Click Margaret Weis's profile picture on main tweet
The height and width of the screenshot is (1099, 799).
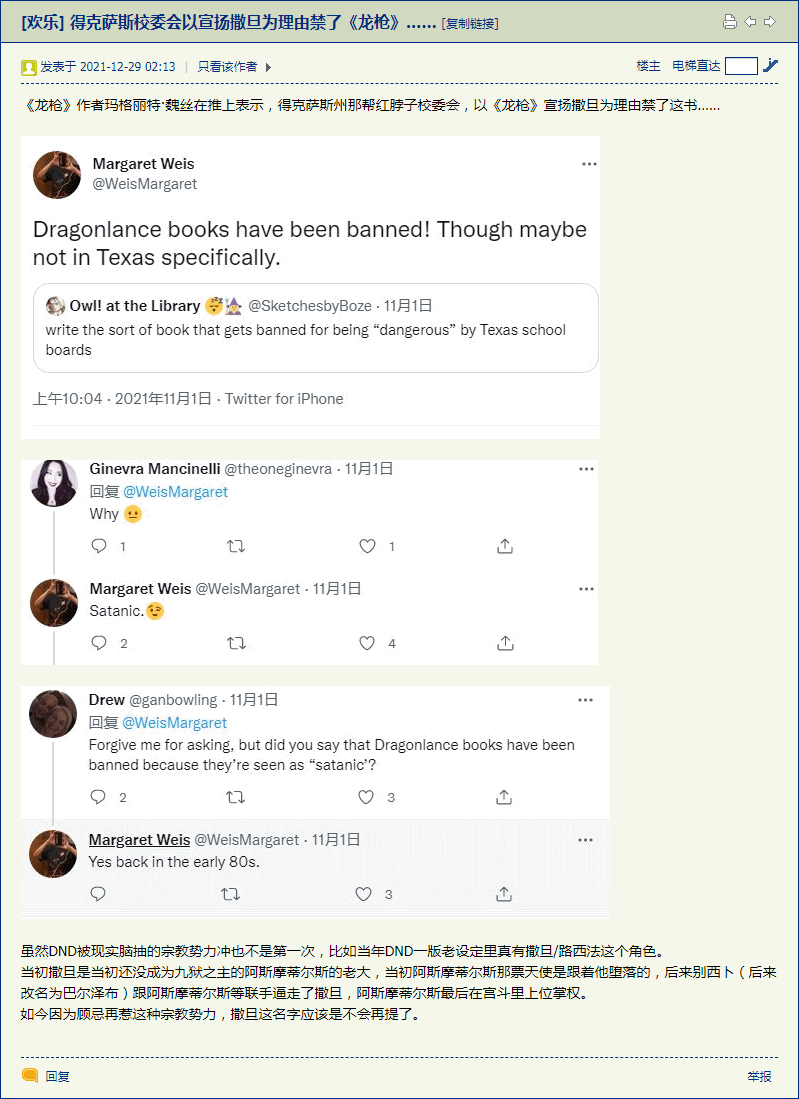tap(57, 175)
